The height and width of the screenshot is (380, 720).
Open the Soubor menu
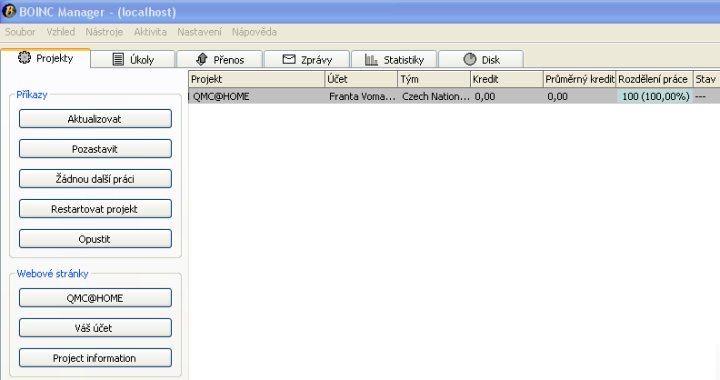pyautogui.click(x=20, y=32)
